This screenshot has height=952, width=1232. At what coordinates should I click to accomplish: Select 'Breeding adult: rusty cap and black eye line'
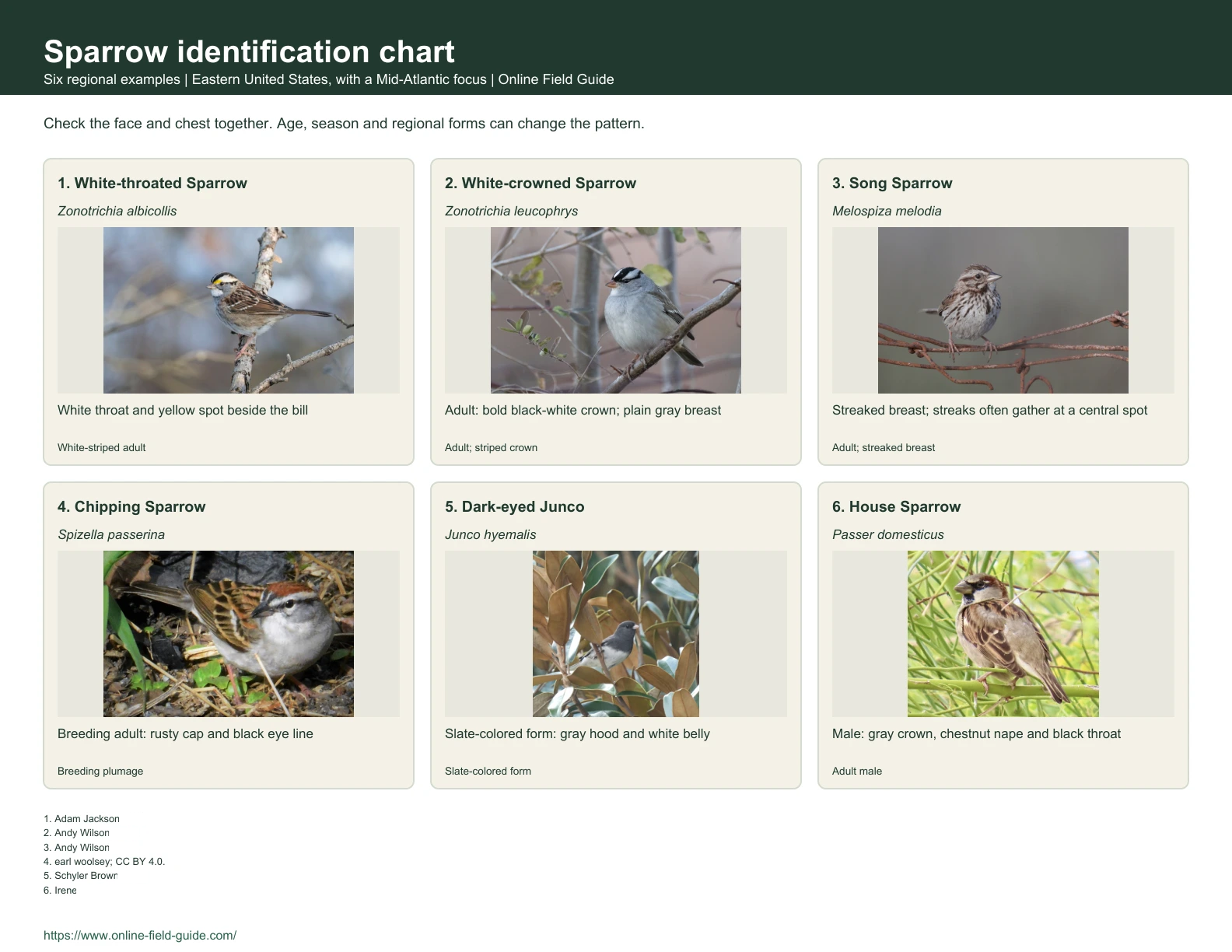185,733
